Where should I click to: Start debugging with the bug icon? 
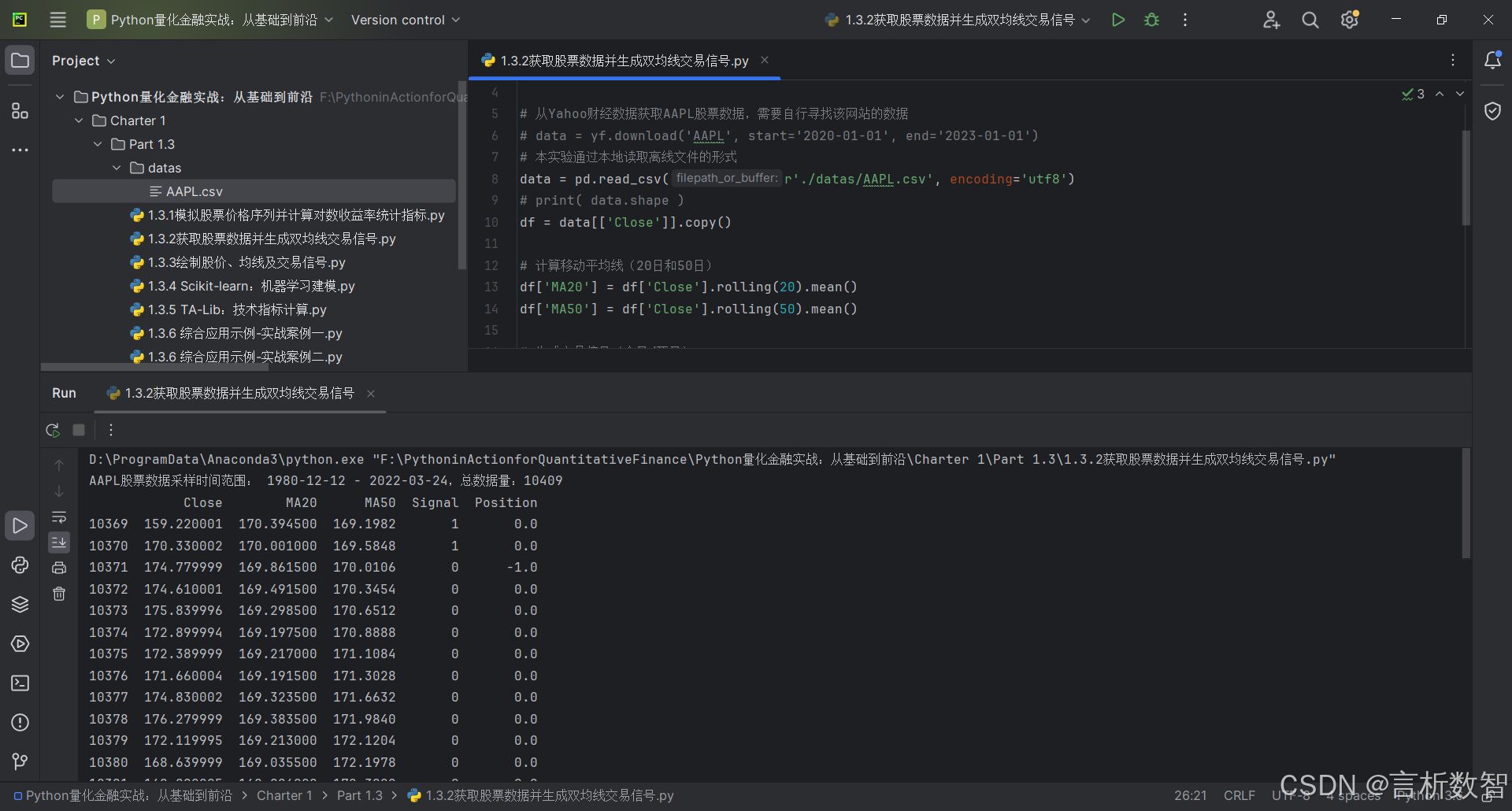1151,20
